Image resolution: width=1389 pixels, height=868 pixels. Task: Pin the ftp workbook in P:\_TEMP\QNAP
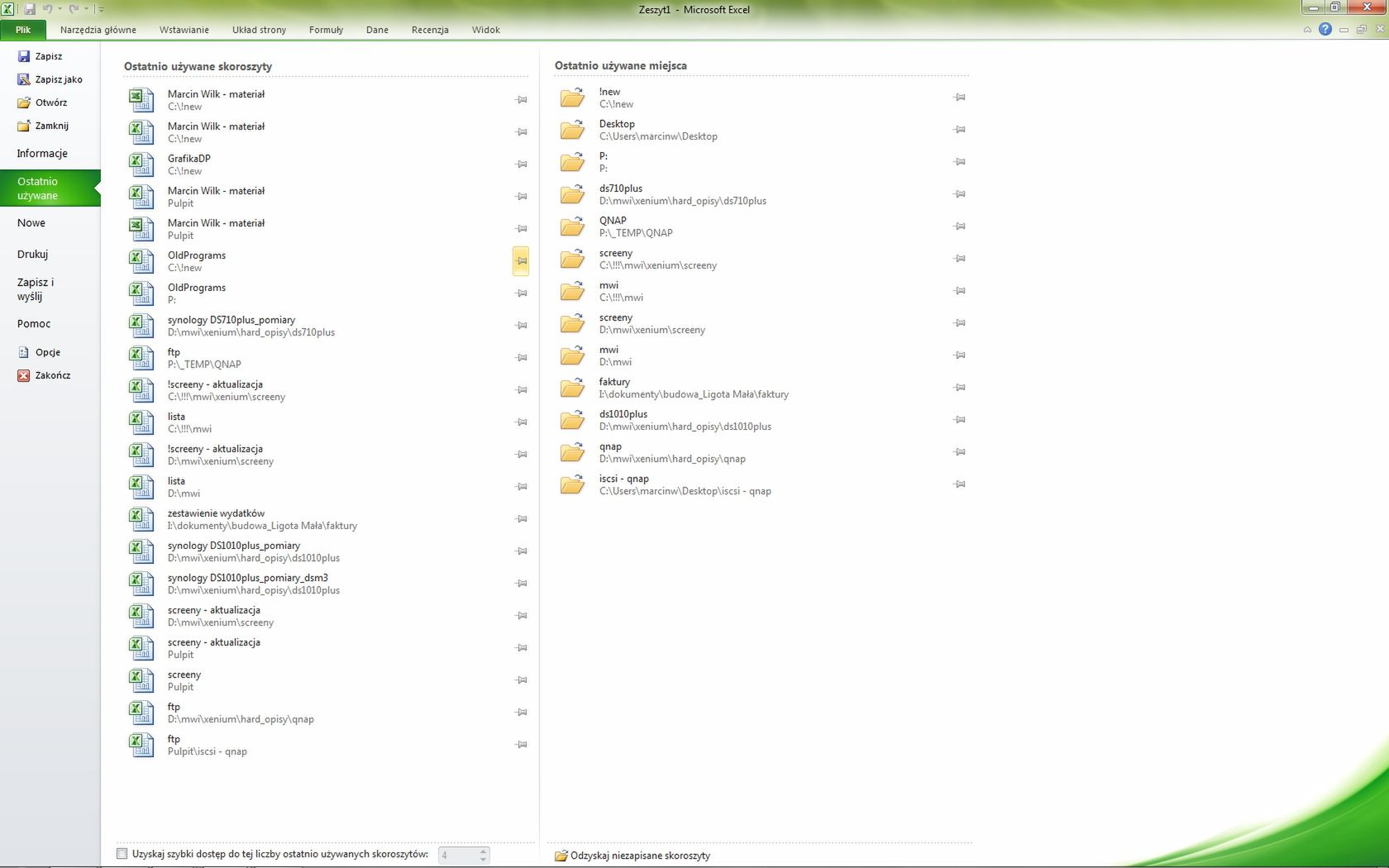point(521,358)
